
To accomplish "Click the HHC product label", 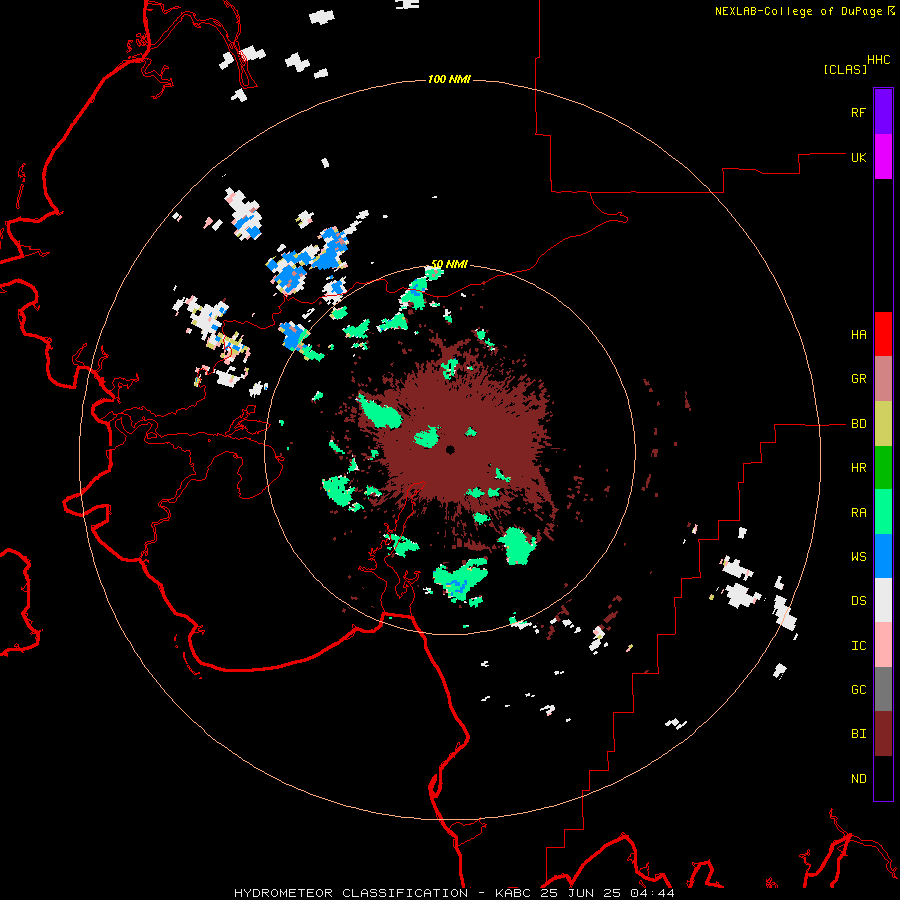I will tap(878, 59).
